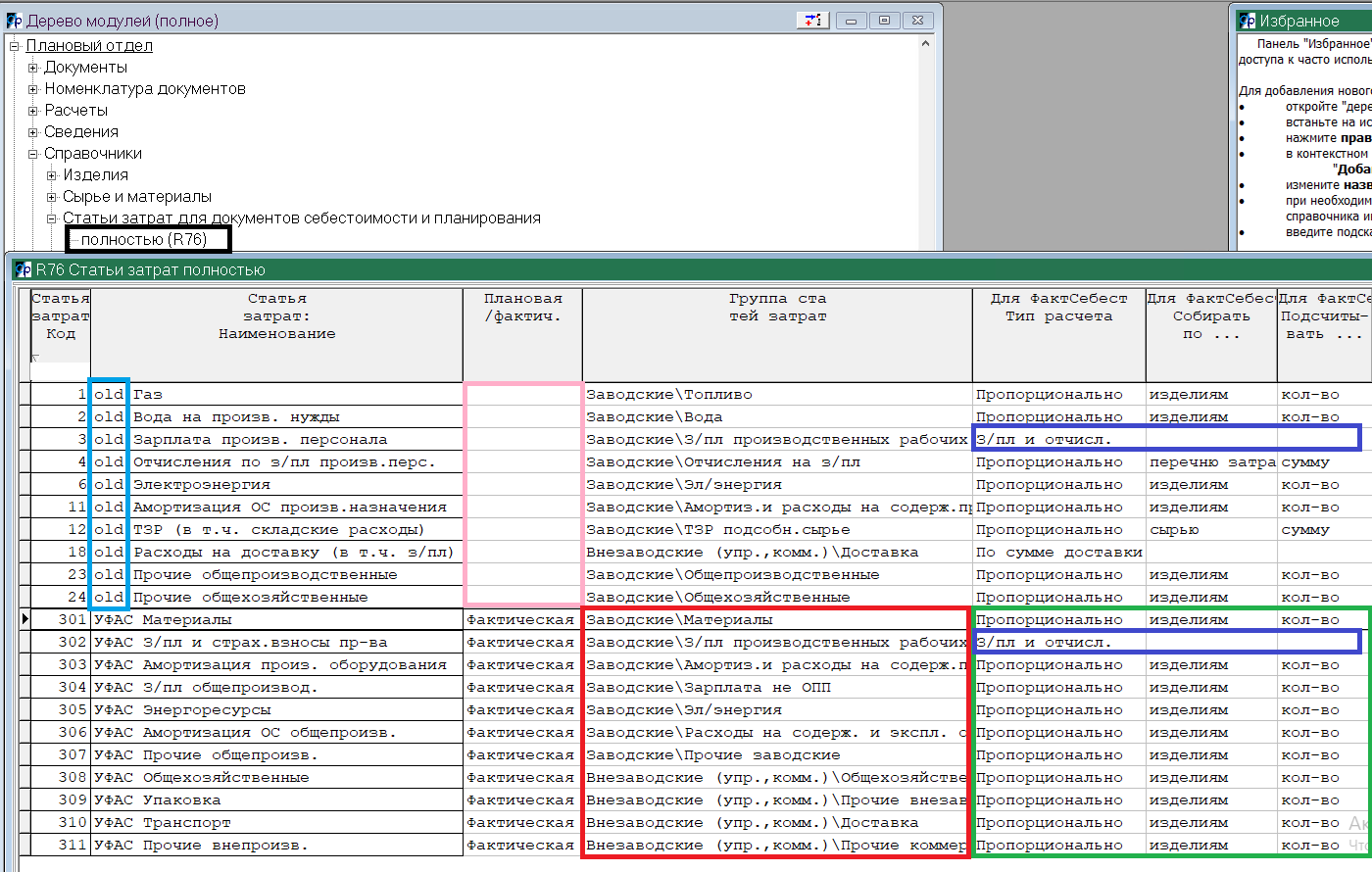This screenshot has height=872, width=1372.
Task: Minimize the Дерево модулей window
Action: (x=851, y=21)
